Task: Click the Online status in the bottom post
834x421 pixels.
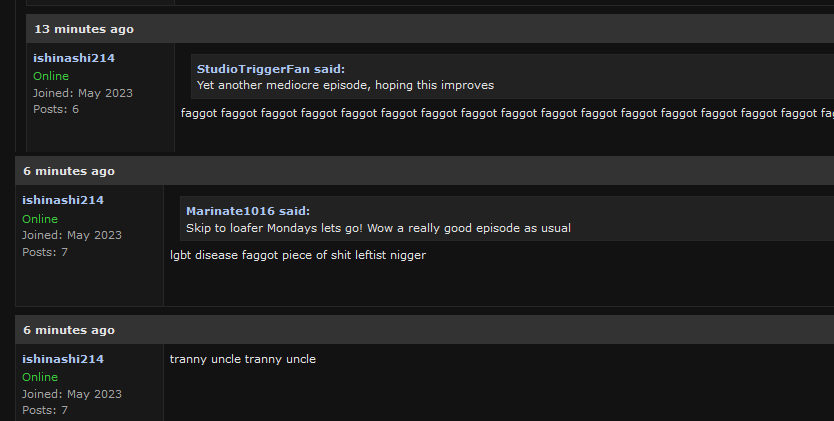Action: pyautogui.click(x=40, y=377)
